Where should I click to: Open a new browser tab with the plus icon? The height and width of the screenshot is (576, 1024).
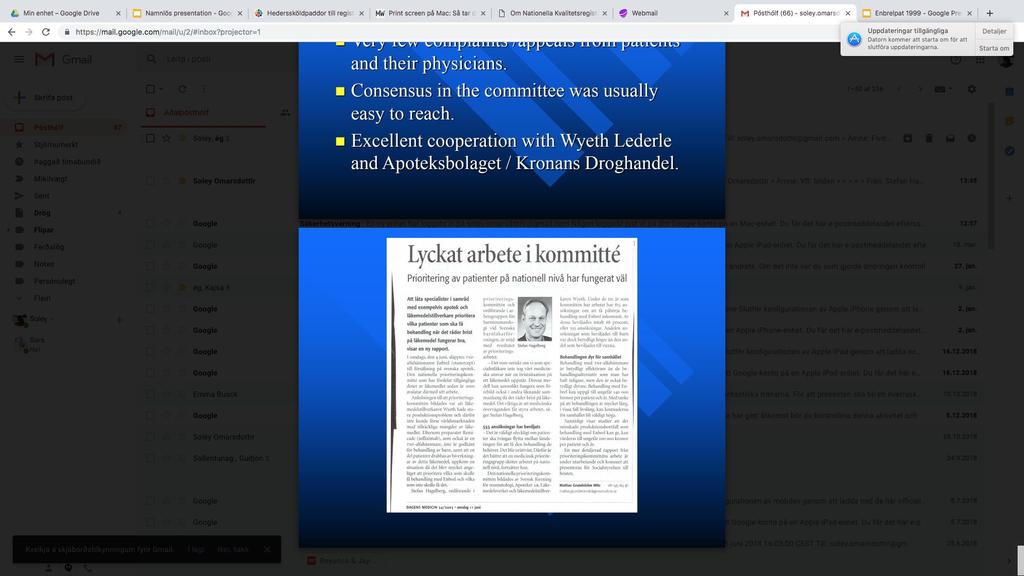[x=989, y=12]
